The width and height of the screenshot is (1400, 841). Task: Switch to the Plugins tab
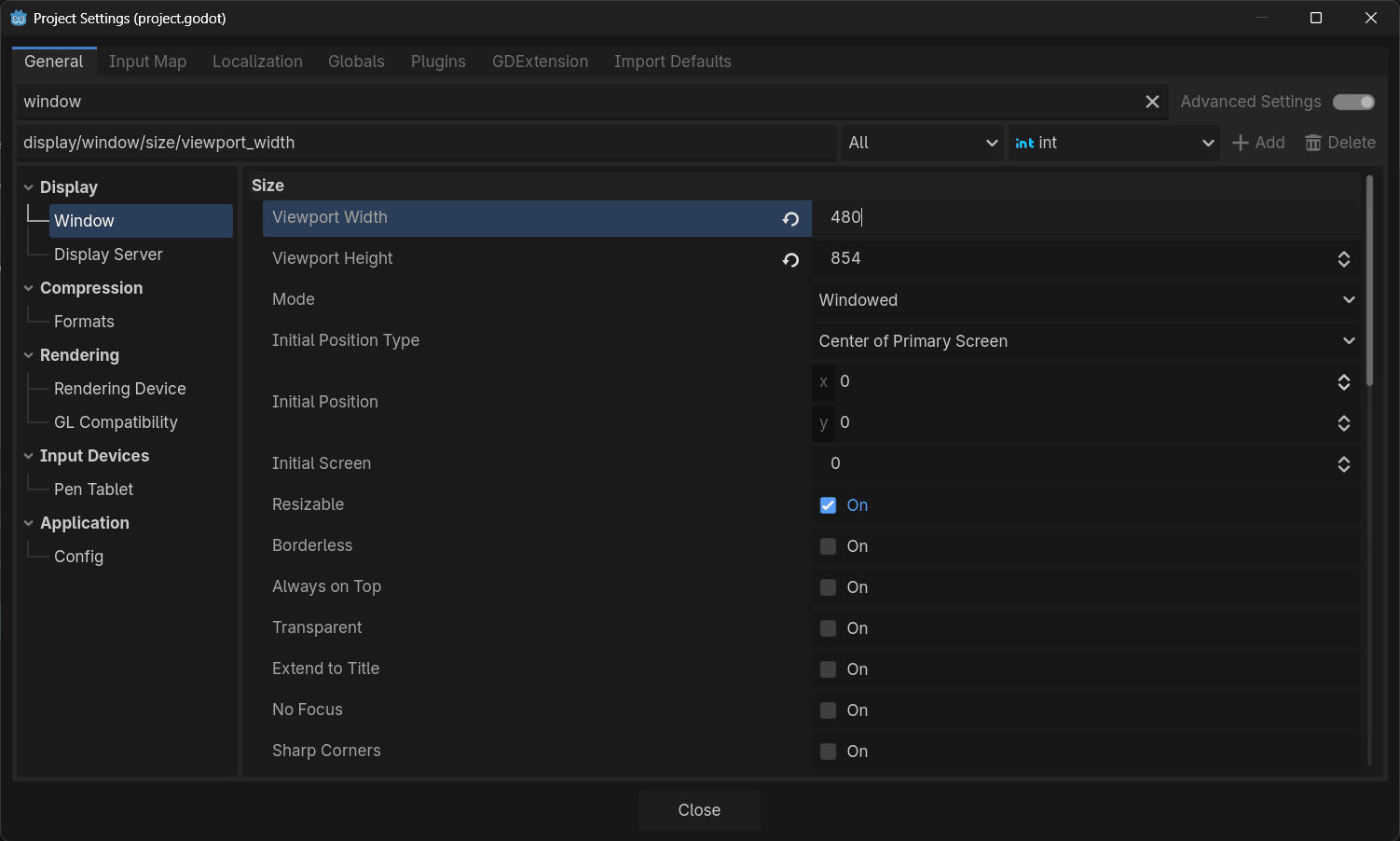click(438, 62)
